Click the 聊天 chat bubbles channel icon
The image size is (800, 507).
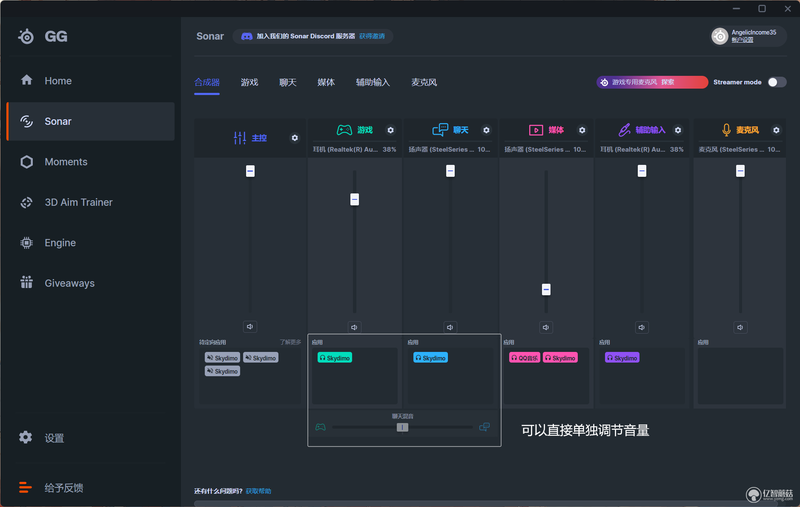pyautogui.click(x=440, y=130)
